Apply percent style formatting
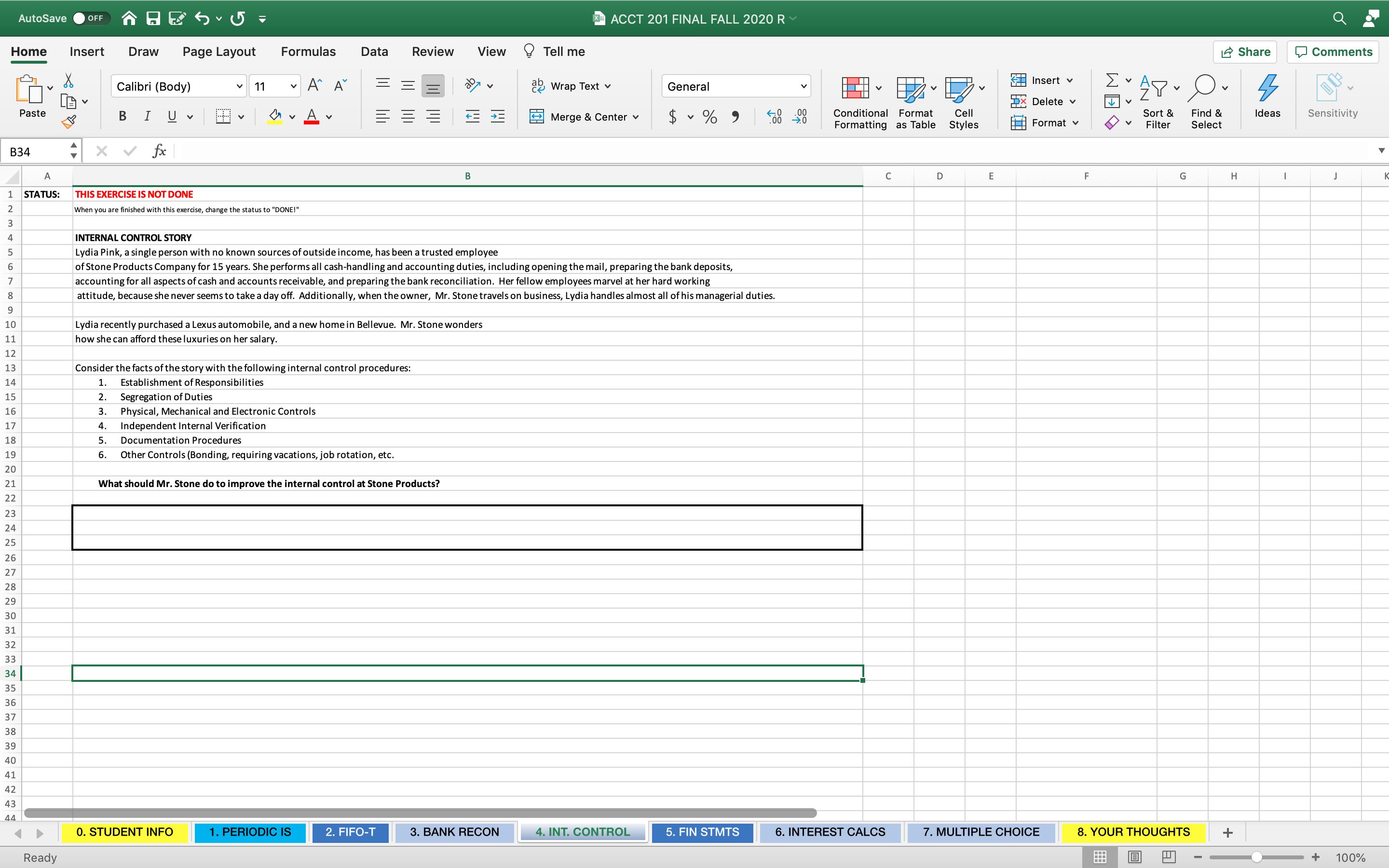This screenshot has height=868, width=1389. coord(709,117)
